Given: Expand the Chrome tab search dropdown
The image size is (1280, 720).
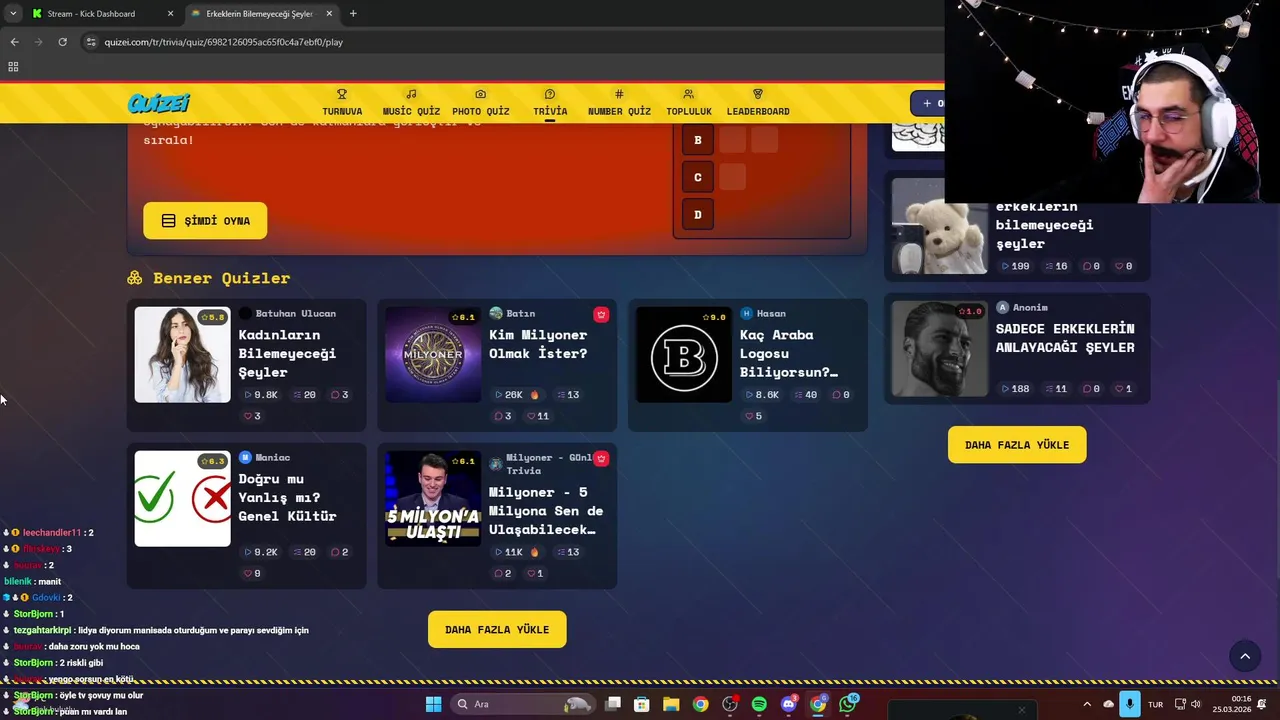Looking at the screenshot, I should 13,14.
